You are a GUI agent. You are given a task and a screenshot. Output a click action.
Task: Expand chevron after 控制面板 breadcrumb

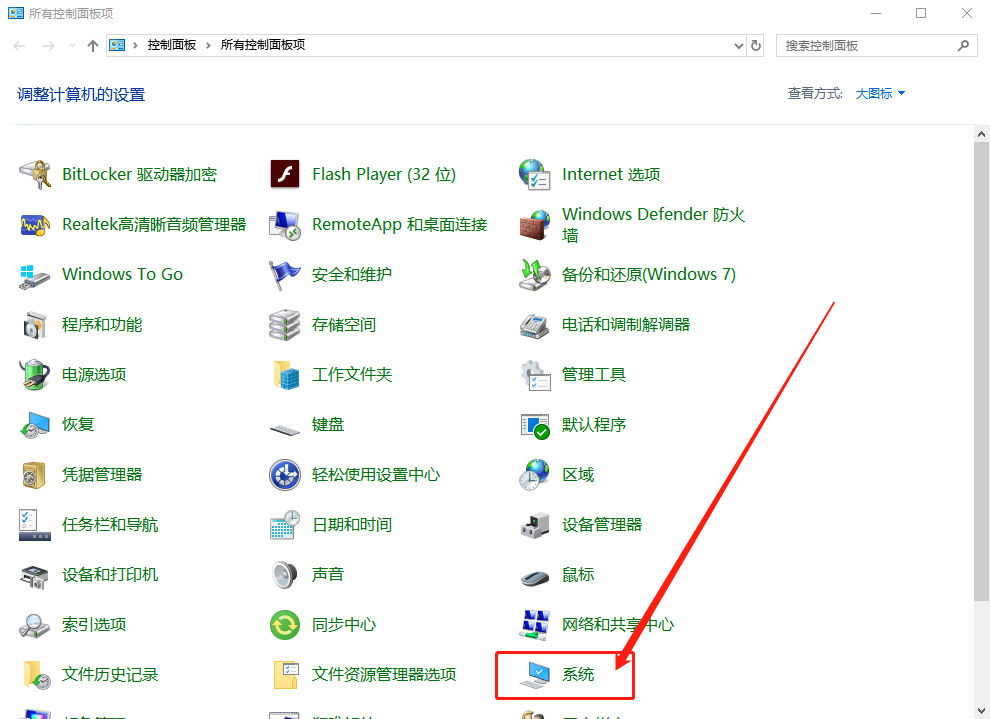pos(208,45)
